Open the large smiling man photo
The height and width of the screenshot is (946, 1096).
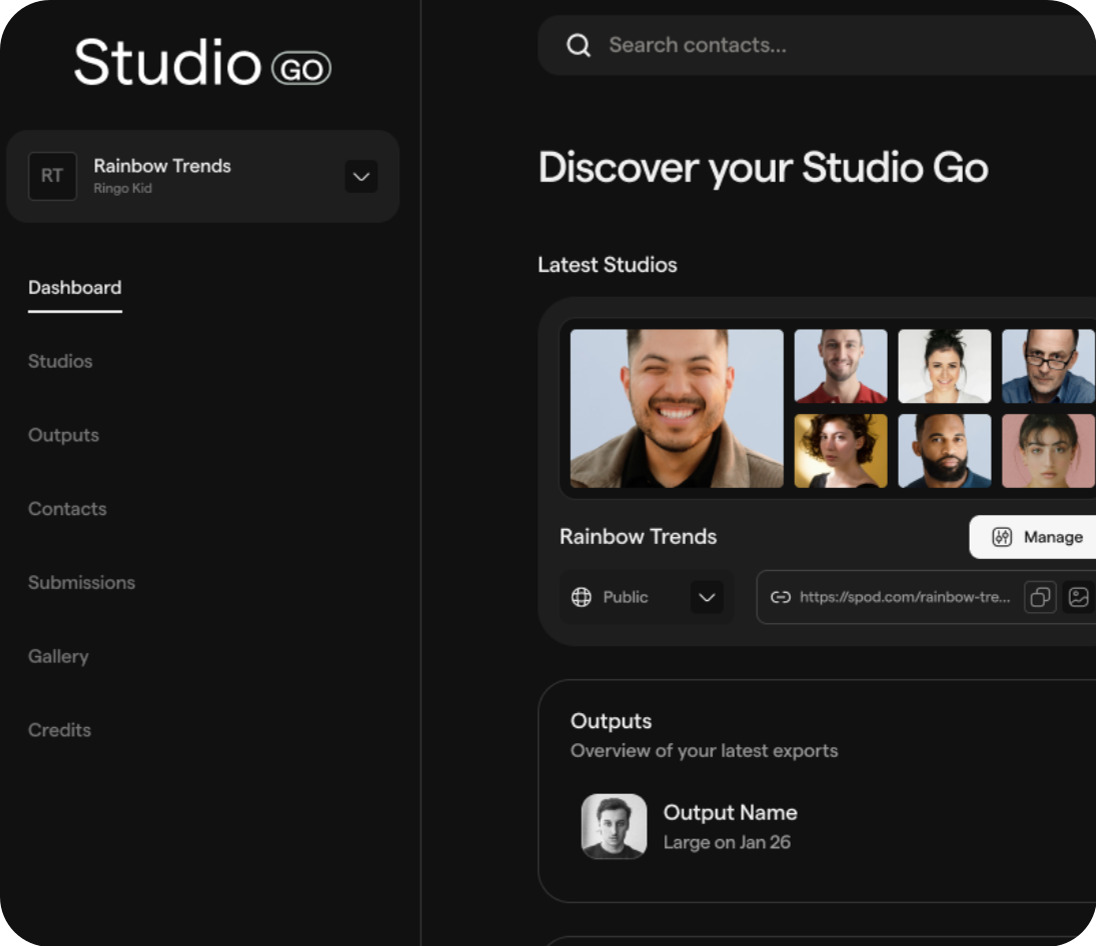pos(677,408)
